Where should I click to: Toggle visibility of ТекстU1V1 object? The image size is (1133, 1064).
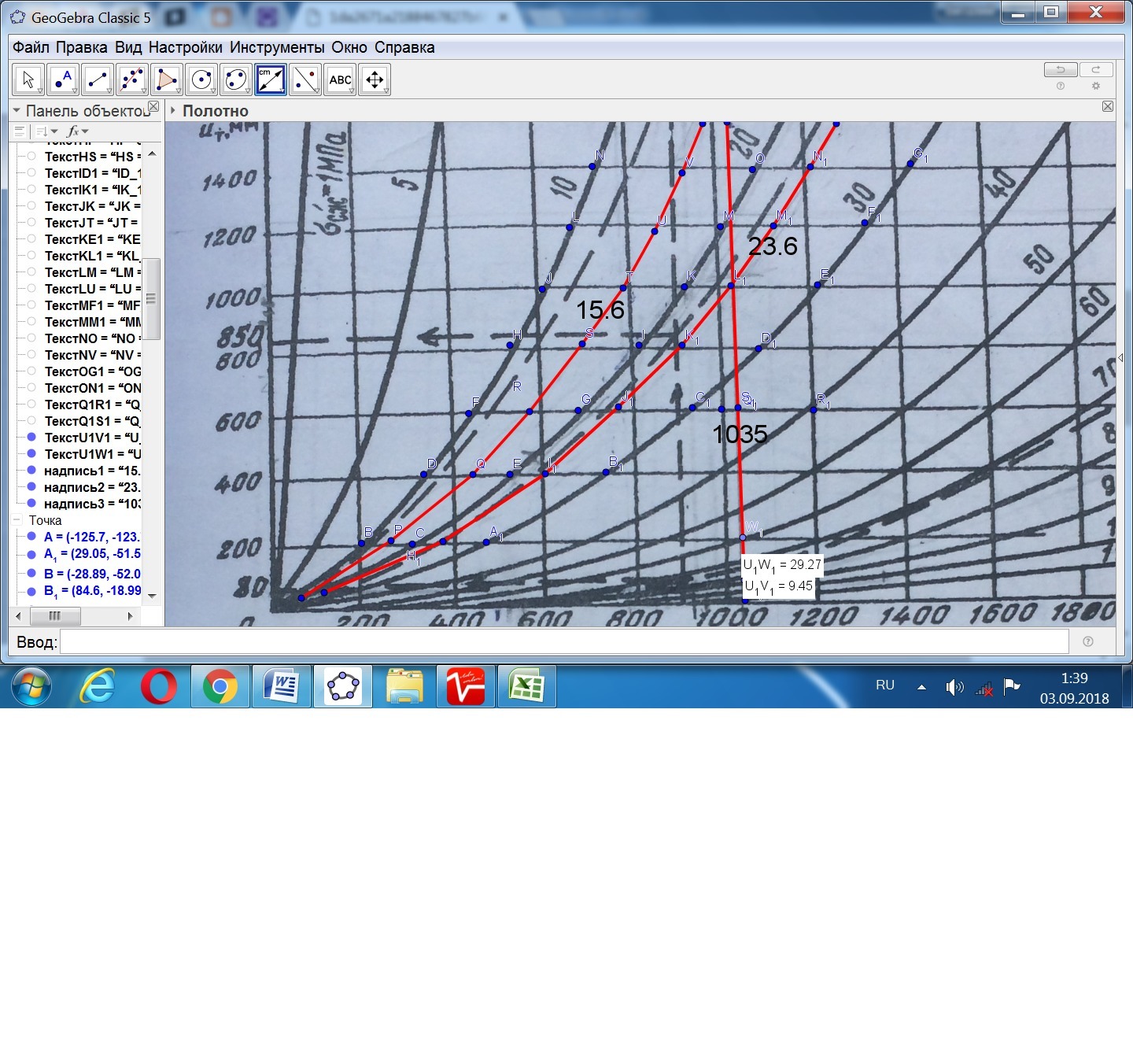31,438
